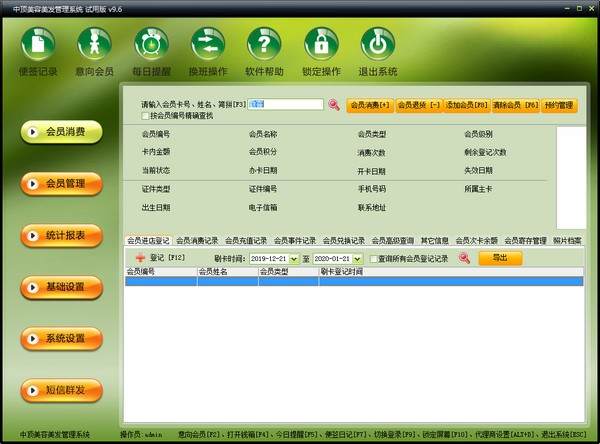Enable 按会员编号精确查找 checkbox
Image resolution: width=600 pixels, height=444 pixels.
pos(146,116)
